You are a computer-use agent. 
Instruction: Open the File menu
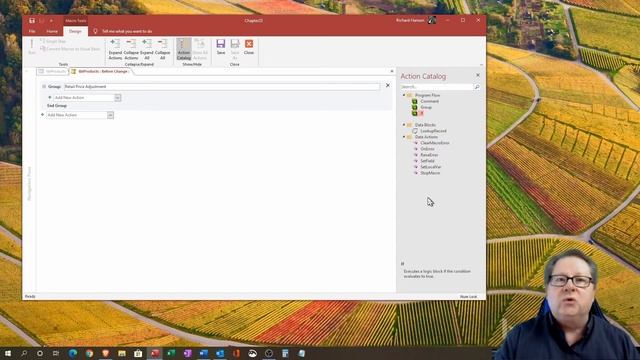pyautogui.click(x=32, y=31)
